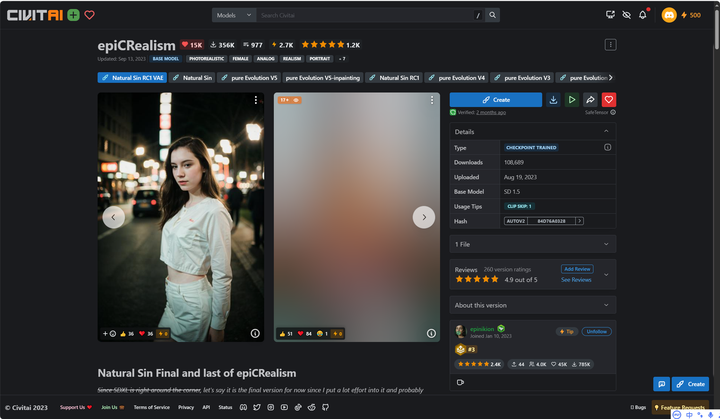Viewport: 720px width, 419px height.
Task: Open the Models search category dropdown
Action: coord(234,15)
